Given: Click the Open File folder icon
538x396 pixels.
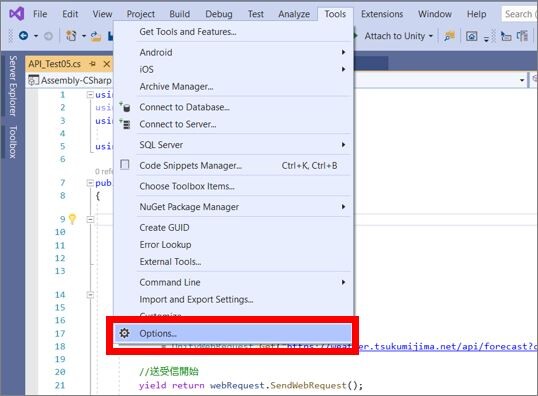Looking at the screenshot, I should 96,36.
